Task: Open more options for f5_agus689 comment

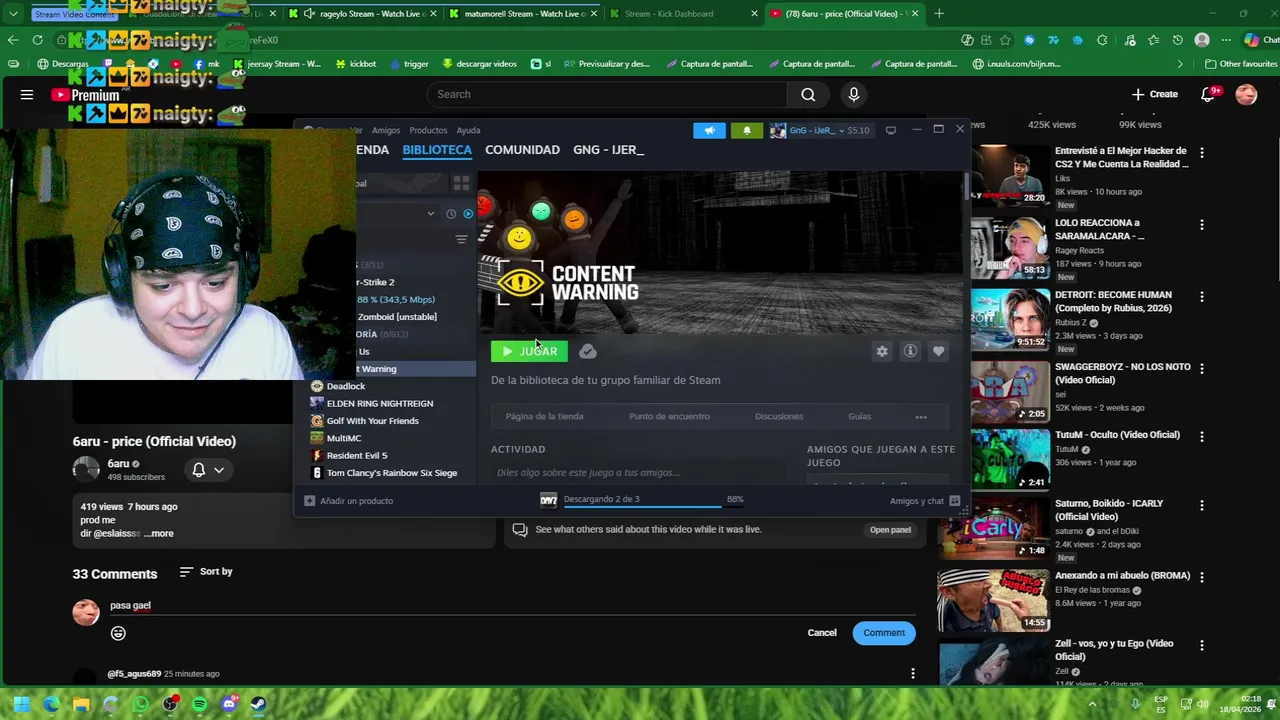Action: [x=913, y=674]
